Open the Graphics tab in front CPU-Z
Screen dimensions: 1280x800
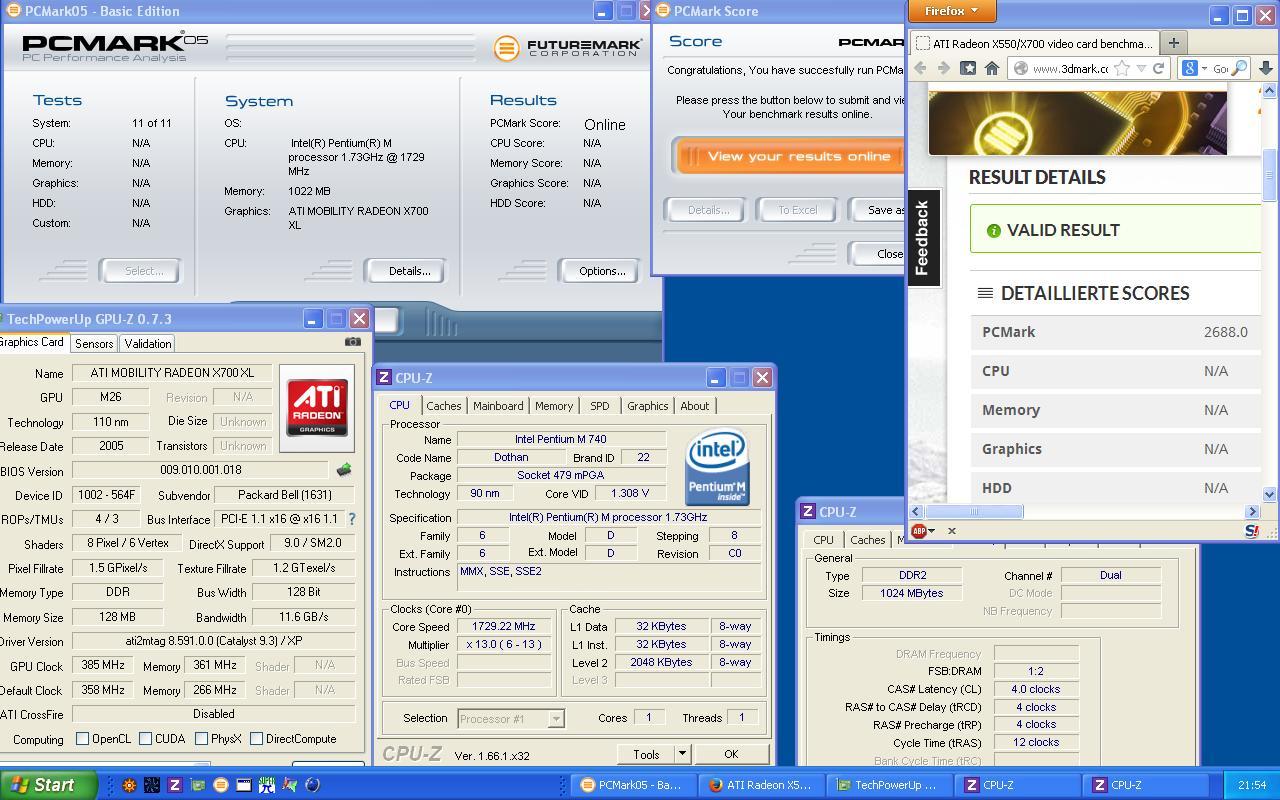tap(647, 406)
